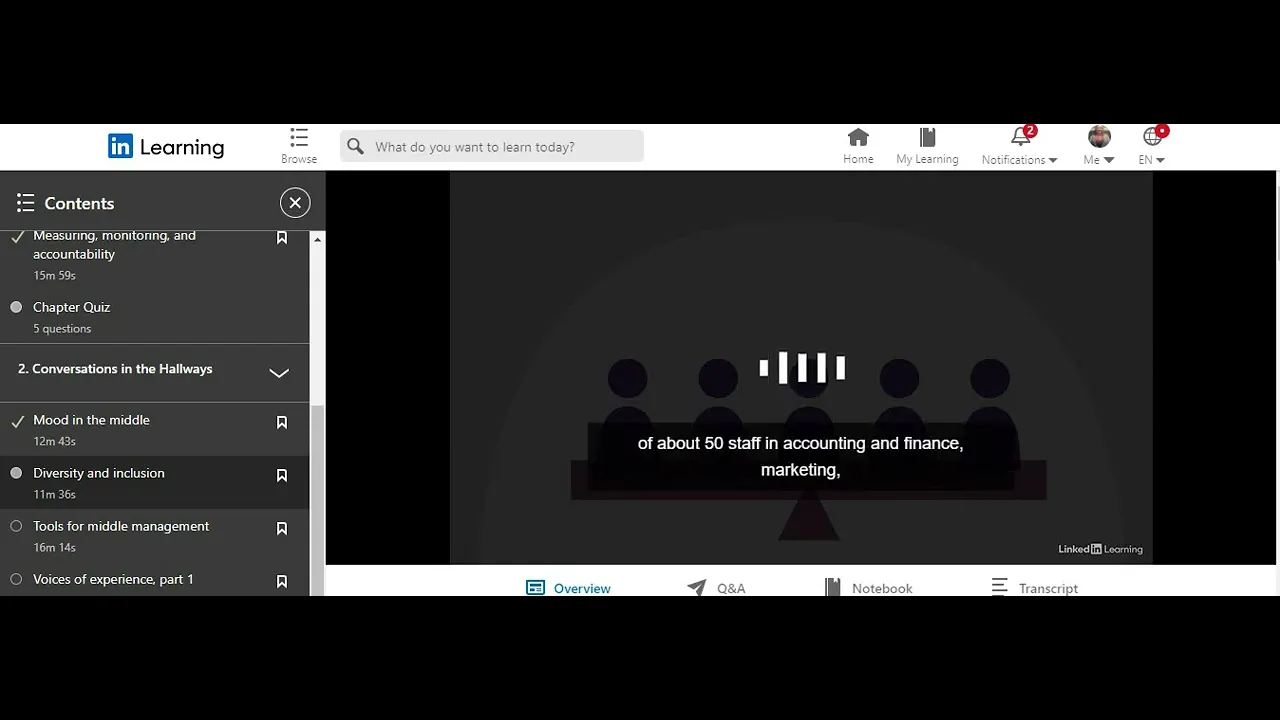Open the Browse menu icon
Viewport: 1280px width, 720px height.
pyautogui.click(x=299, y=137)
